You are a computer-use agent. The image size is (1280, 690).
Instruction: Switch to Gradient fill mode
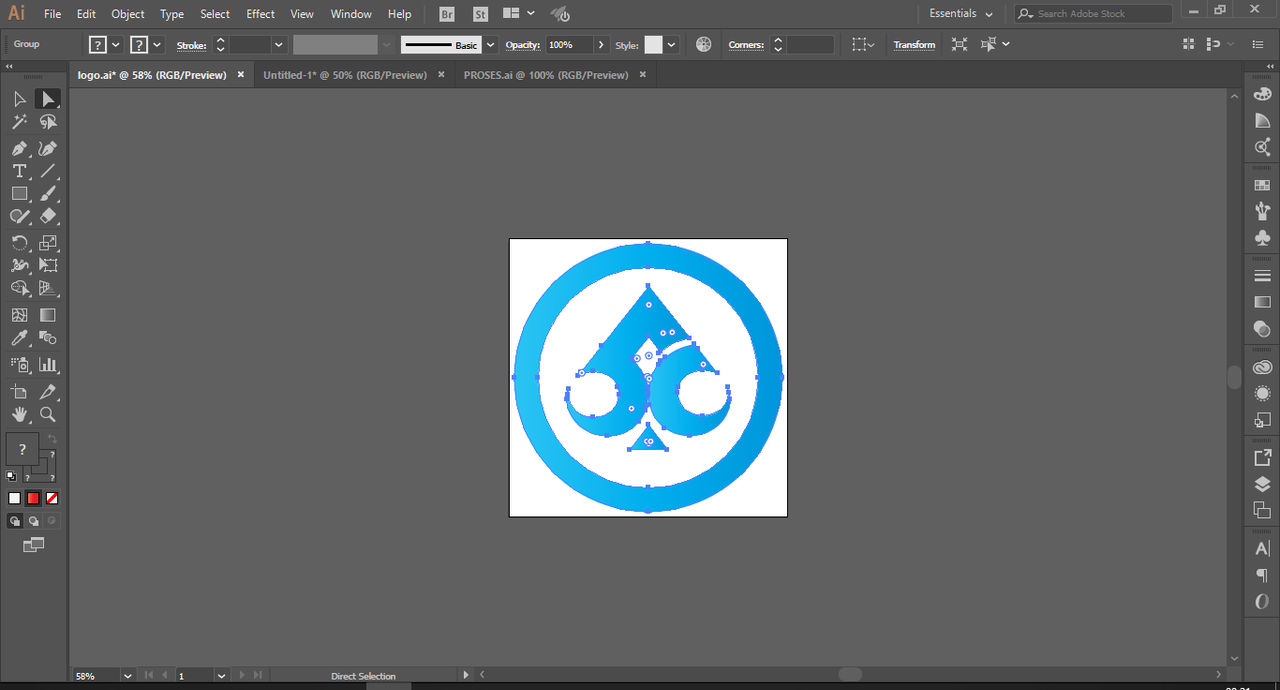33,498
